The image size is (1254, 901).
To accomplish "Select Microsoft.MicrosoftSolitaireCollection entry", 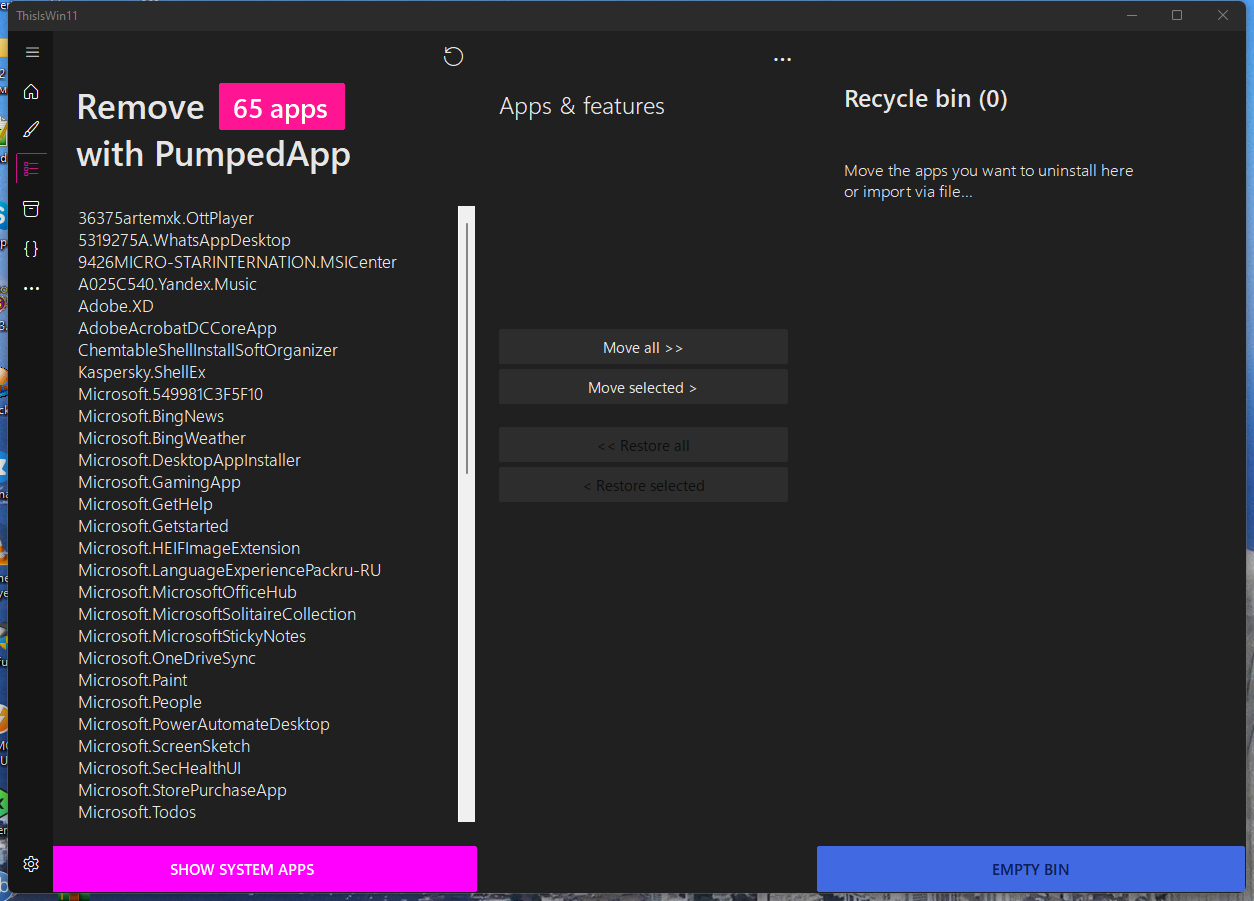I will [217, 614].
